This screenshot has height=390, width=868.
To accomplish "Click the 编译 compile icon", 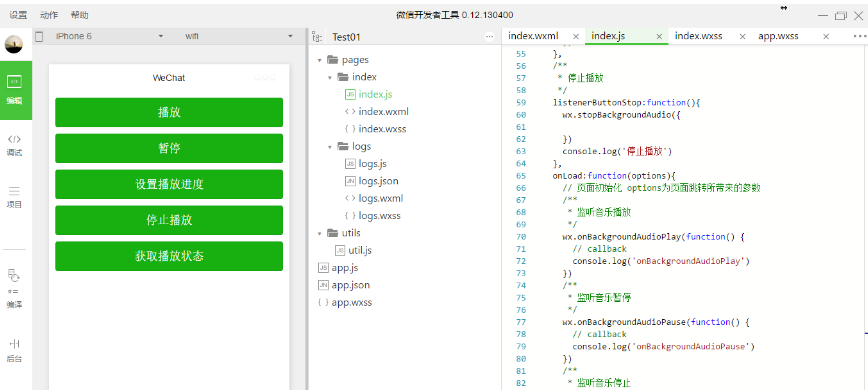I will coord(14,289).
